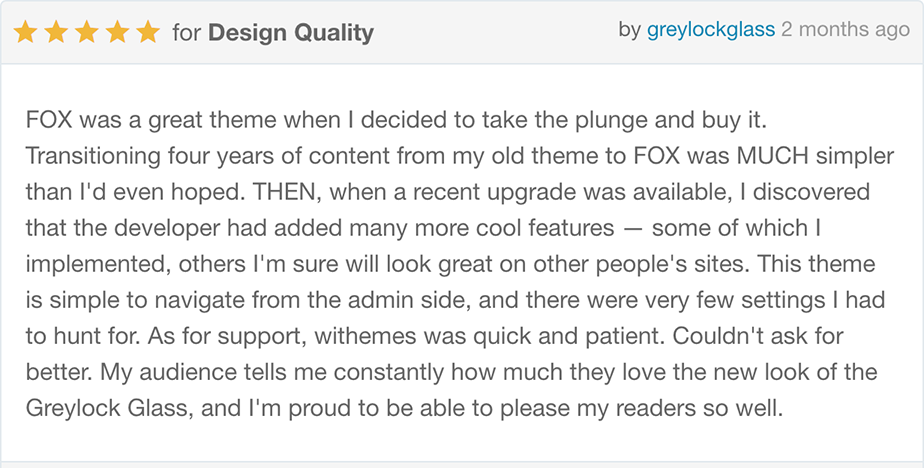Click the line starting 'implemented, others I'm sure'
The height and width of the screenshot is (468, 924).
[451, 264]
